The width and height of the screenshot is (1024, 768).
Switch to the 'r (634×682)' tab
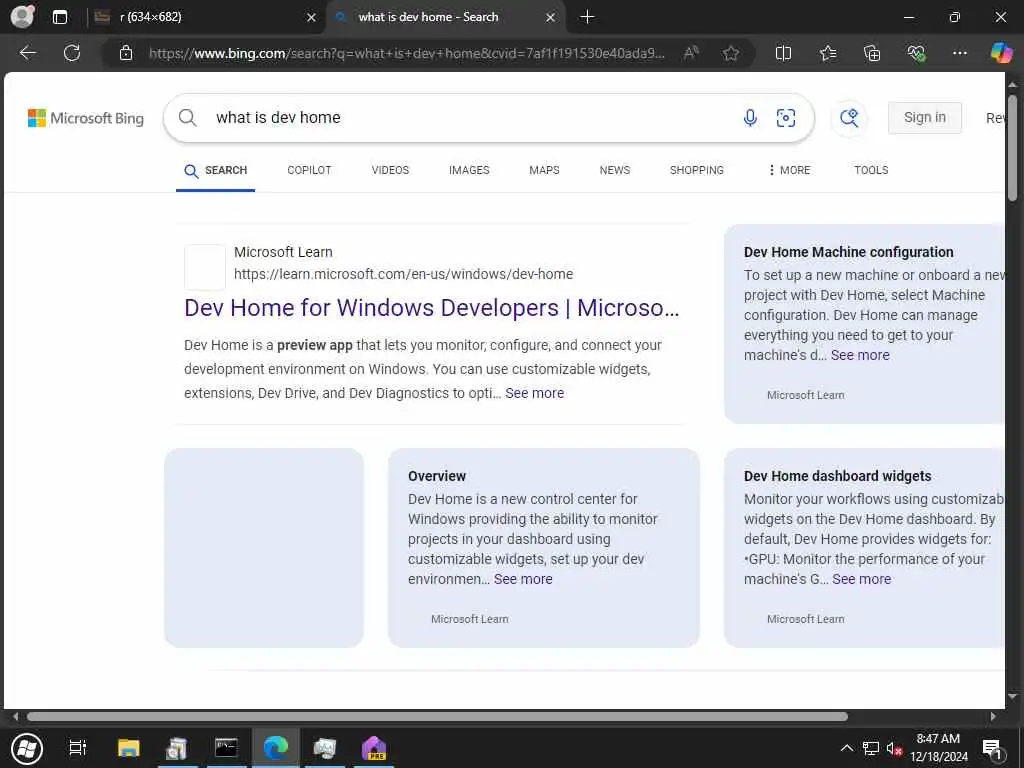tap(206, 17)
